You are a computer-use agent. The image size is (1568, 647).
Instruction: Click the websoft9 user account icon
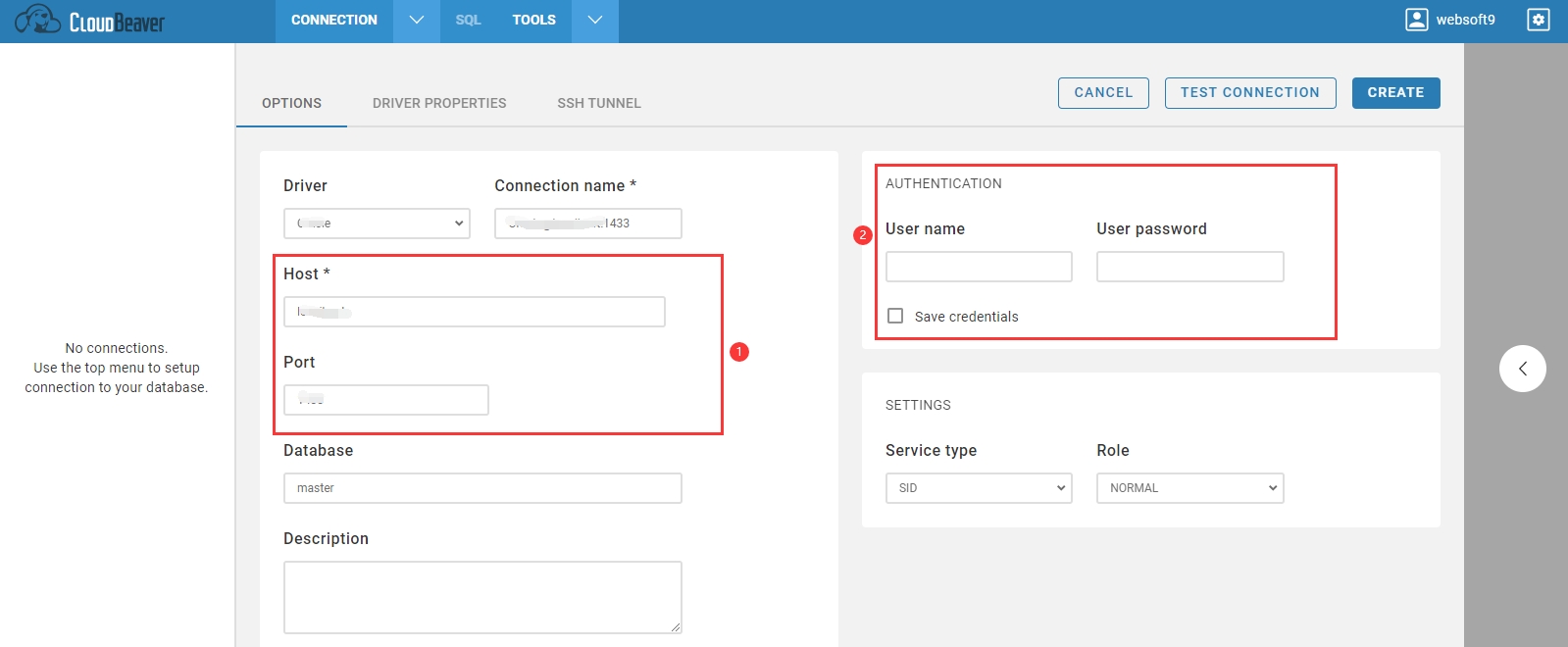pos(1416,20)
